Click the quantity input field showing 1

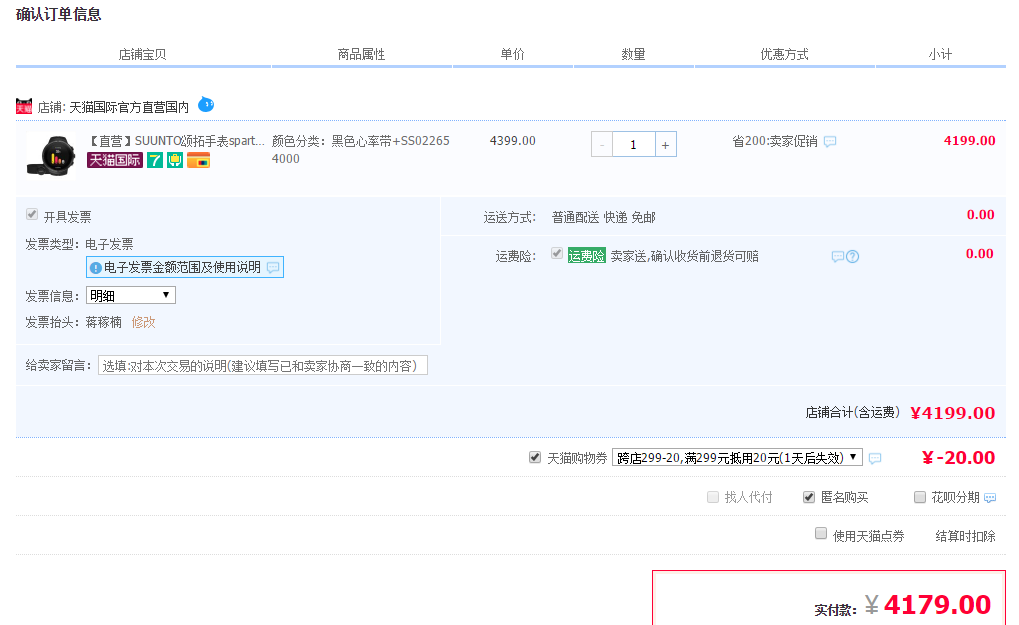[x=634, y=144]
